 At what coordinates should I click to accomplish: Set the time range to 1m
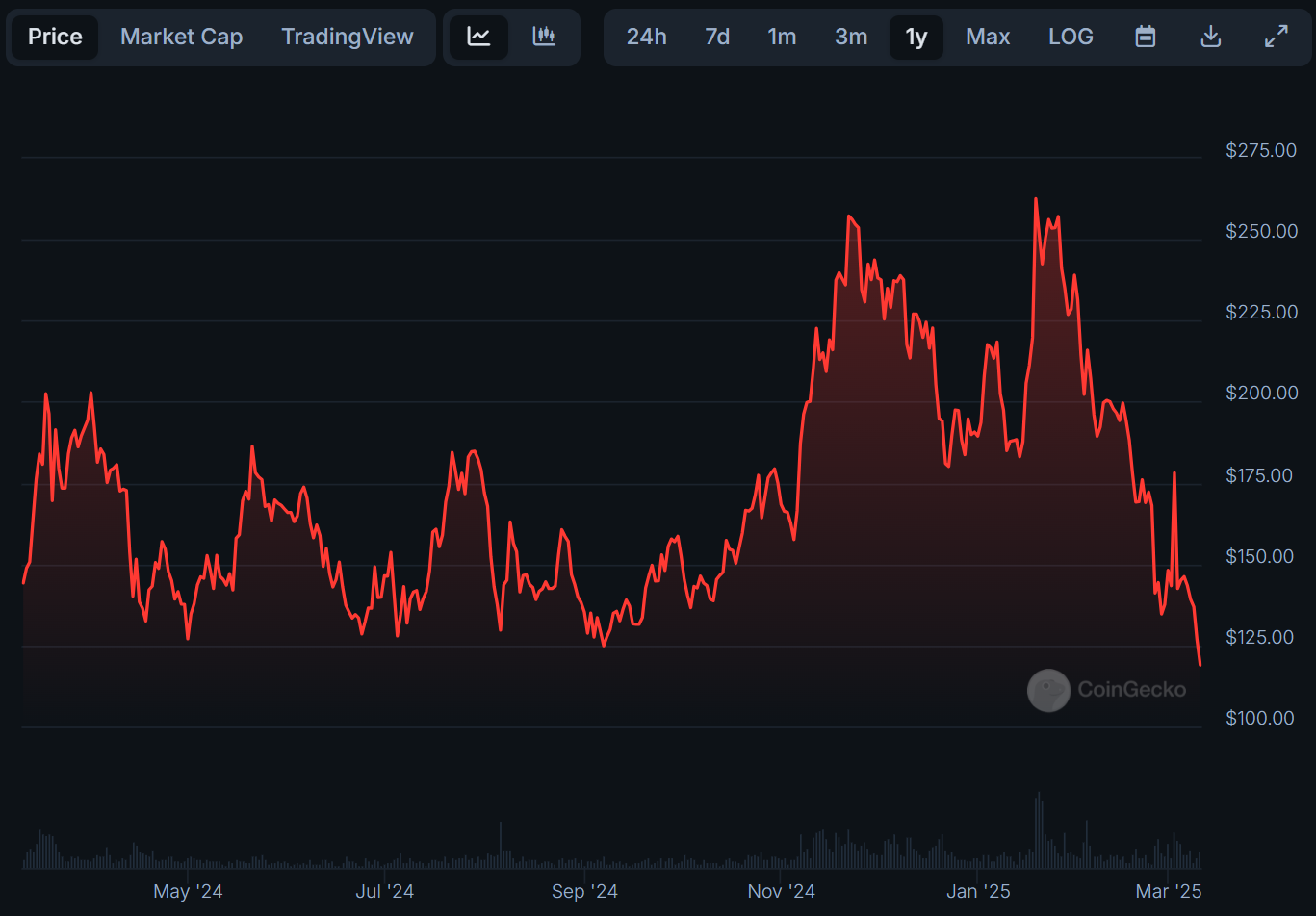(x=782, y=37)
